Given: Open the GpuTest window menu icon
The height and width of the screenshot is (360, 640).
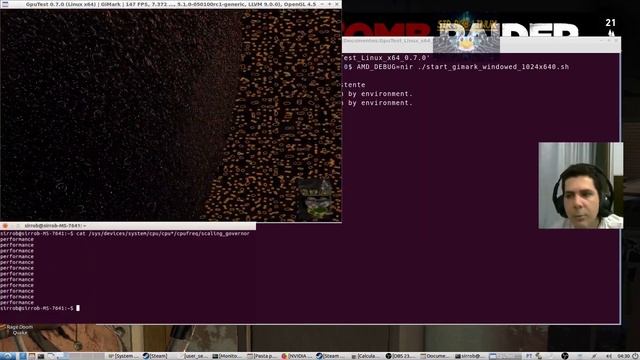Looking at the screenshot, I should [5, 4].
